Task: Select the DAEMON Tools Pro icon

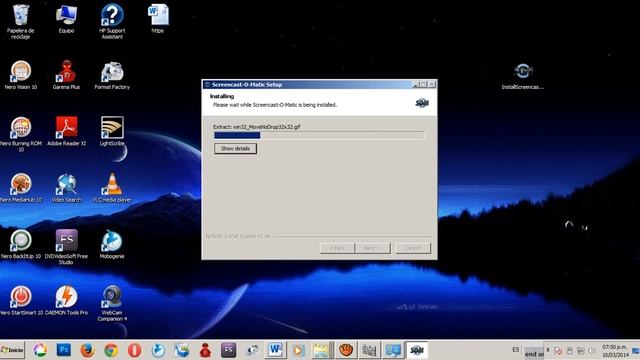Action: click(67, 300)
